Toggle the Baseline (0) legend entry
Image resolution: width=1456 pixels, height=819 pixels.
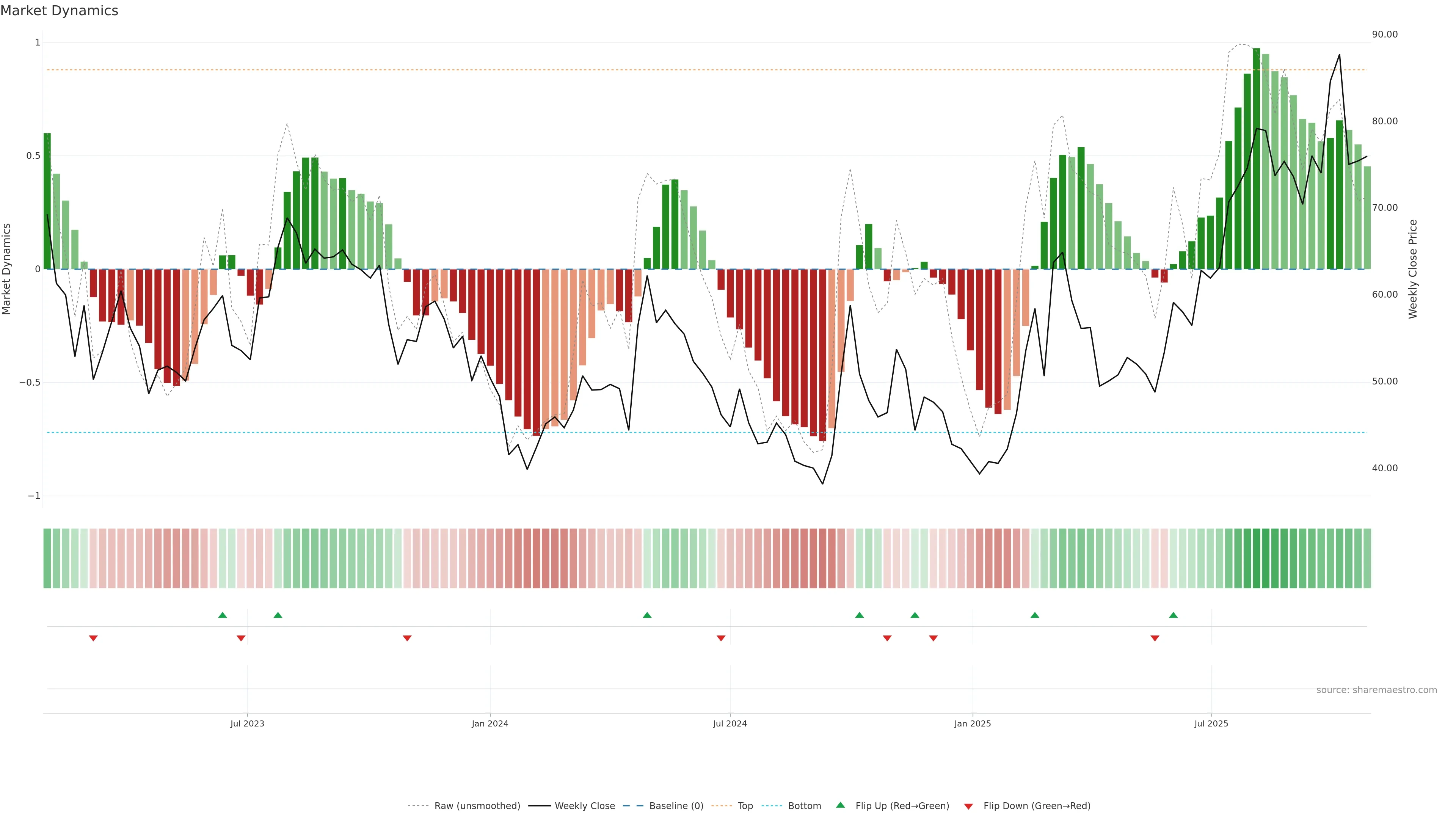click(676, 806)
